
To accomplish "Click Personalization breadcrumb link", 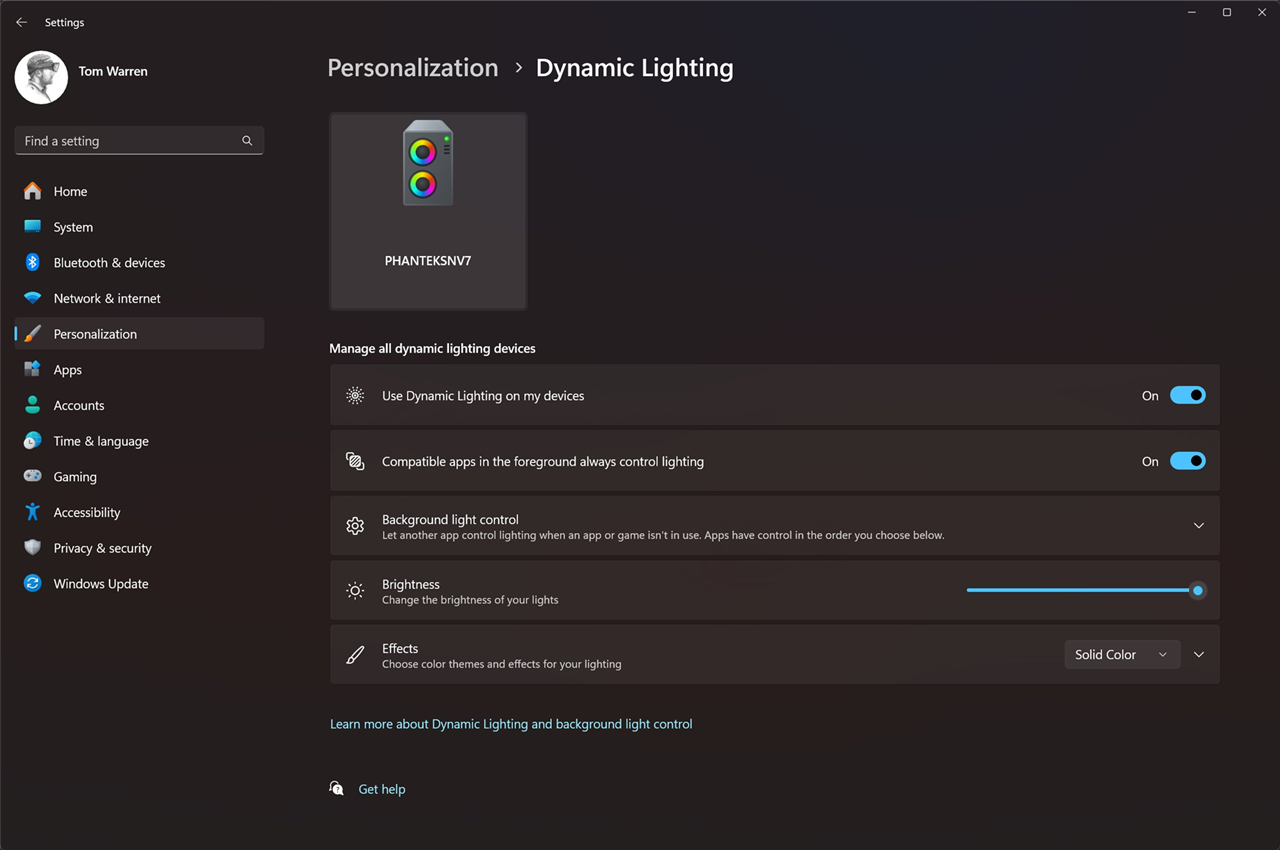I will [x=413, y=68].
